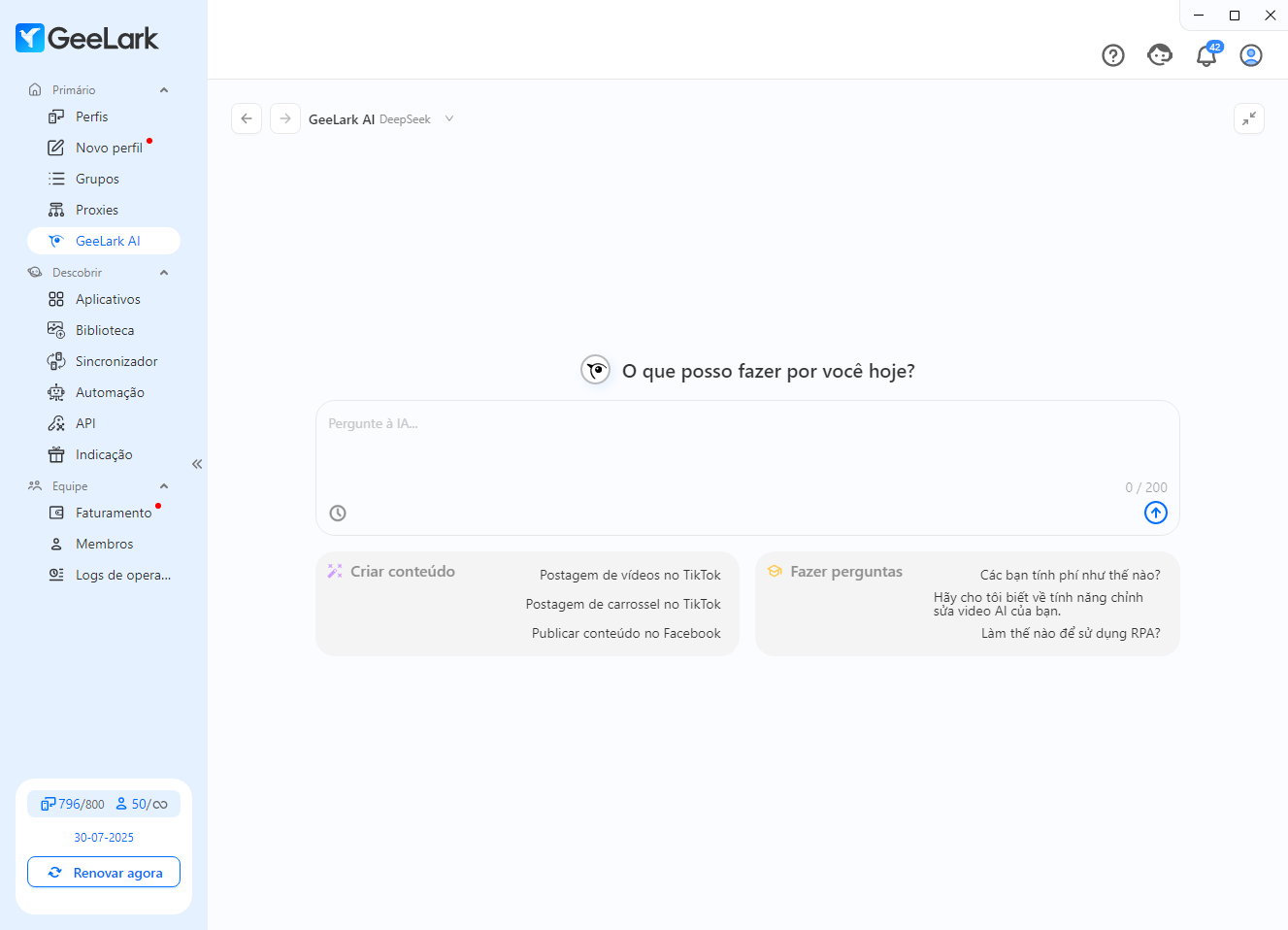Image resolution: width=1288 pixels, height=930 pixels.
Task: Click the collapse fullscreen arrows icon
Action: [x=1249, y=118]
